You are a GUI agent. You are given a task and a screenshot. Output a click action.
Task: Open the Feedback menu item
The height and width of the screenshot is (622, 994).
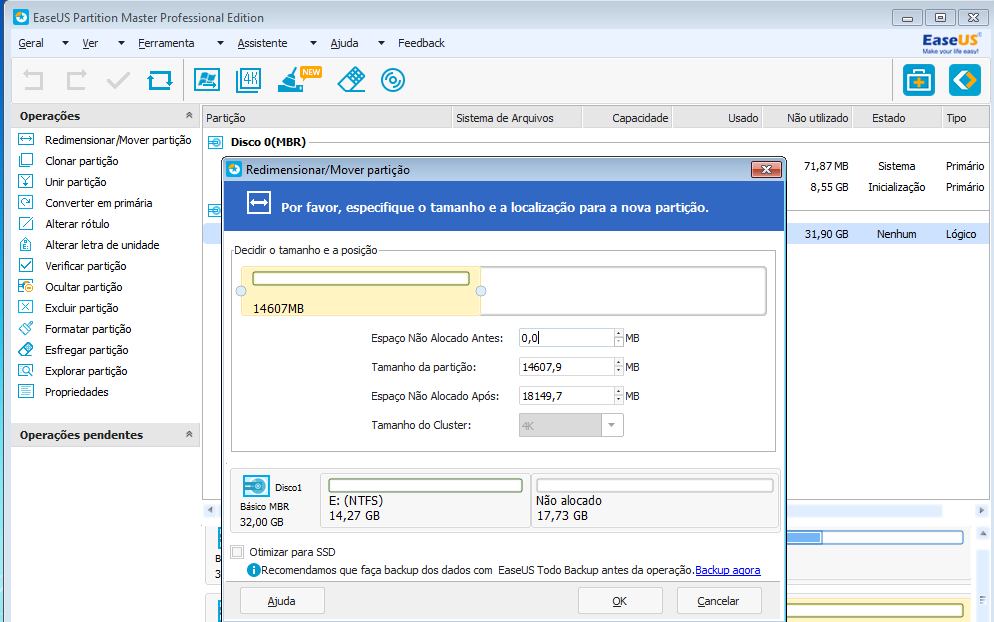[x=422, y=43]
